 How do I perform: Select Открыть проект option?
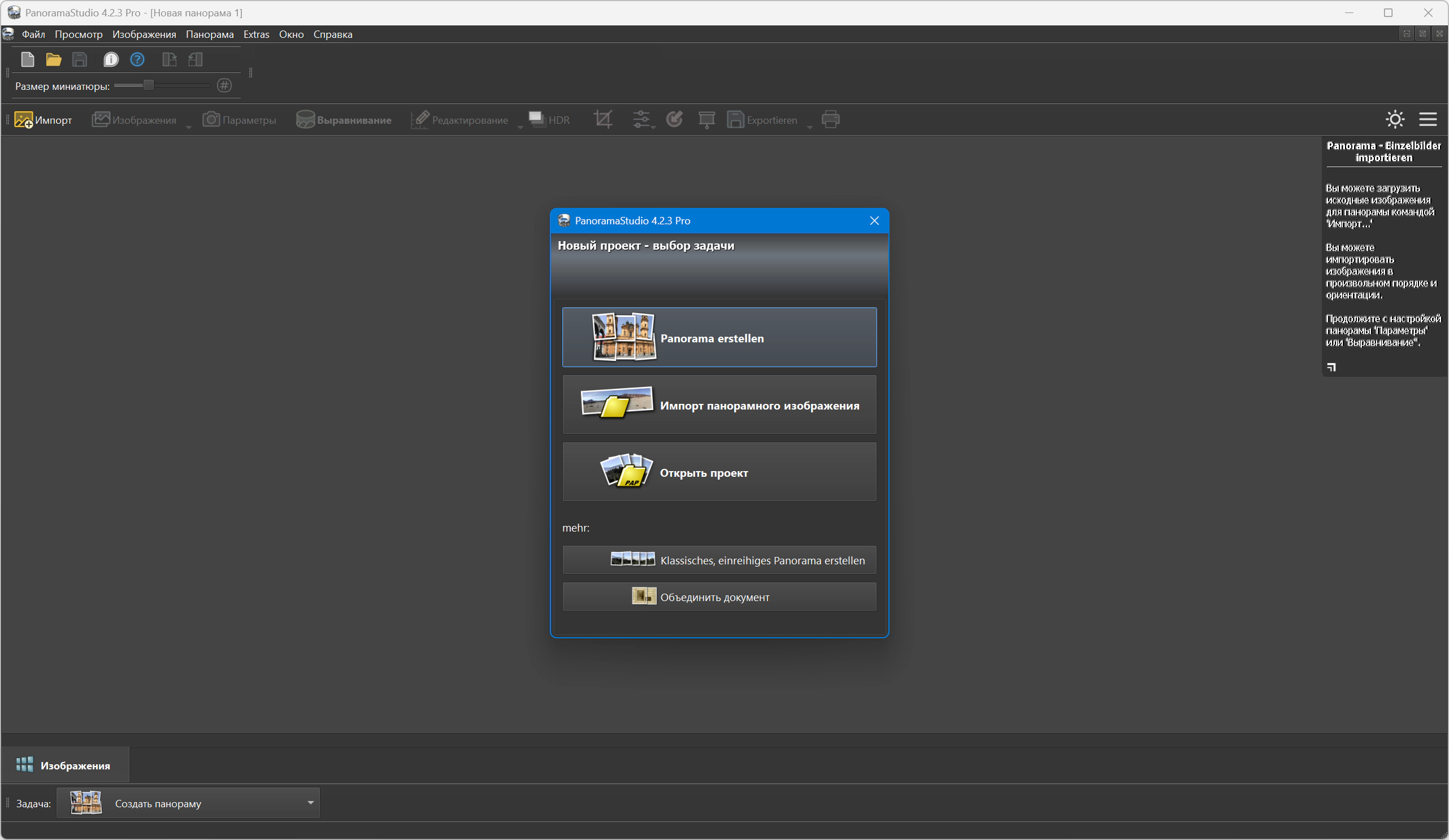719,472
